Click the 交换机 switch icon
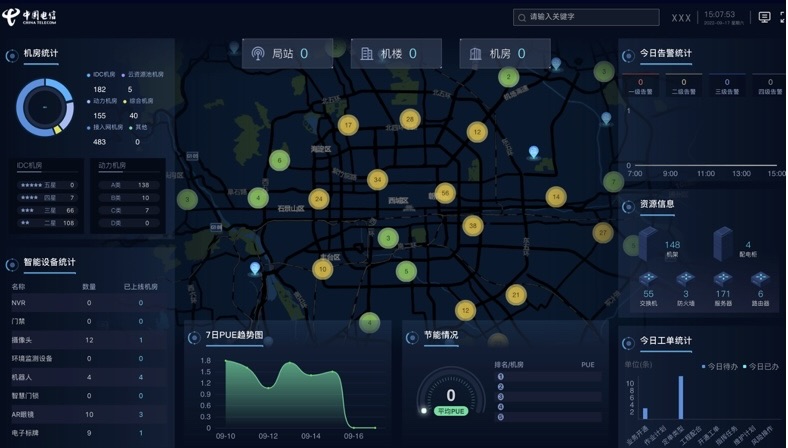The image size is (788, 448). point(648,279)
